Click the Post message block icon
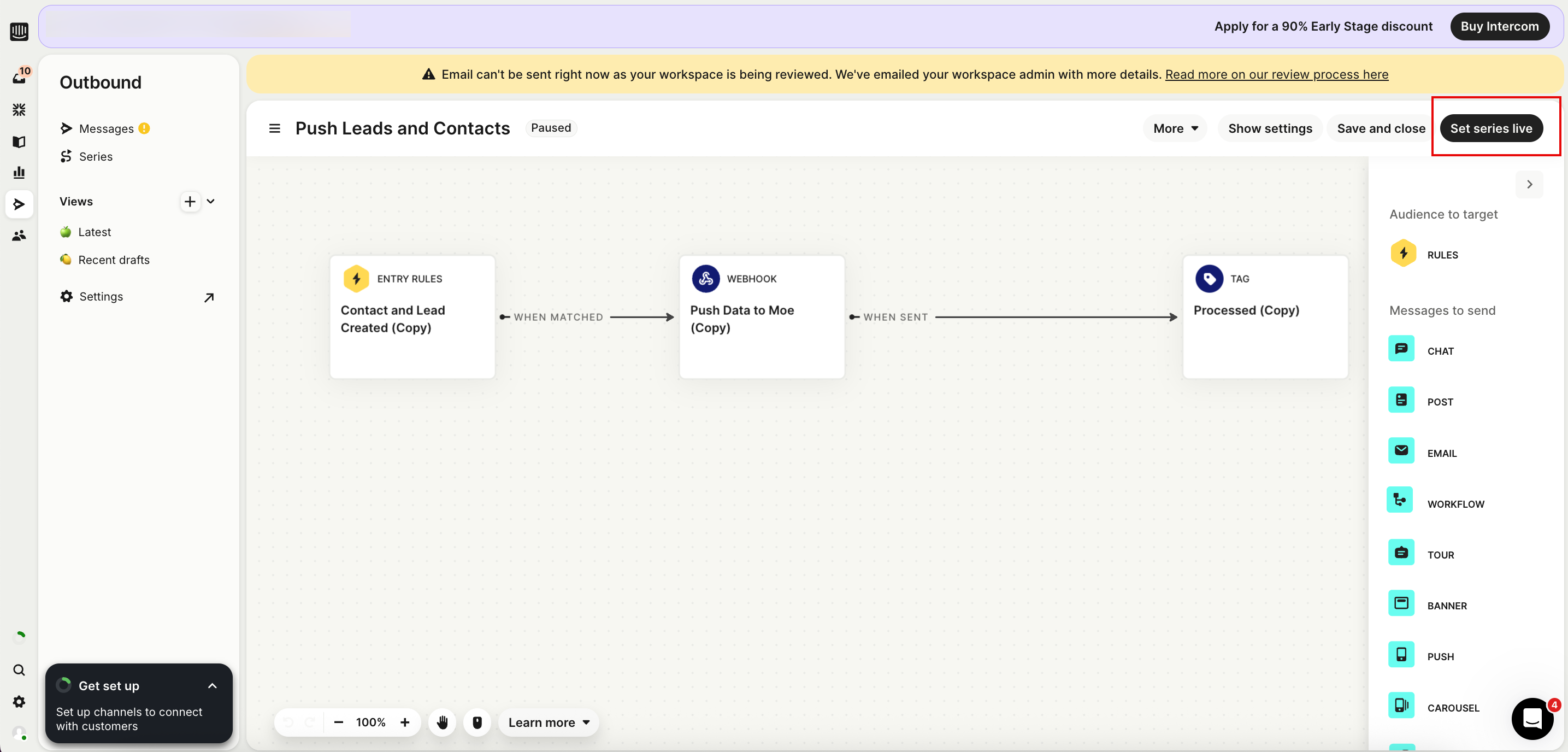 (x=1401, y=400)
